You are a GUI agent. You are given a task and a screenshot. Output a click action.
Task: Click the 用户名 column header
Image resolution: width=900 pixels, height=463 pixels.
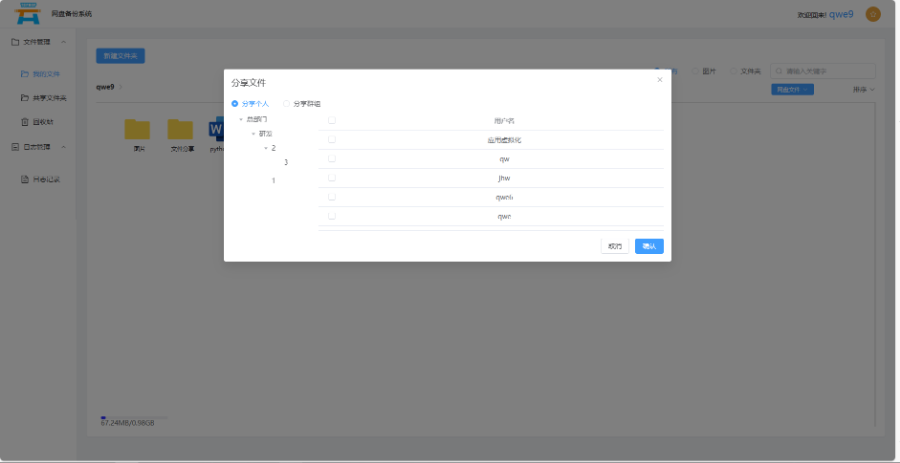504,120
